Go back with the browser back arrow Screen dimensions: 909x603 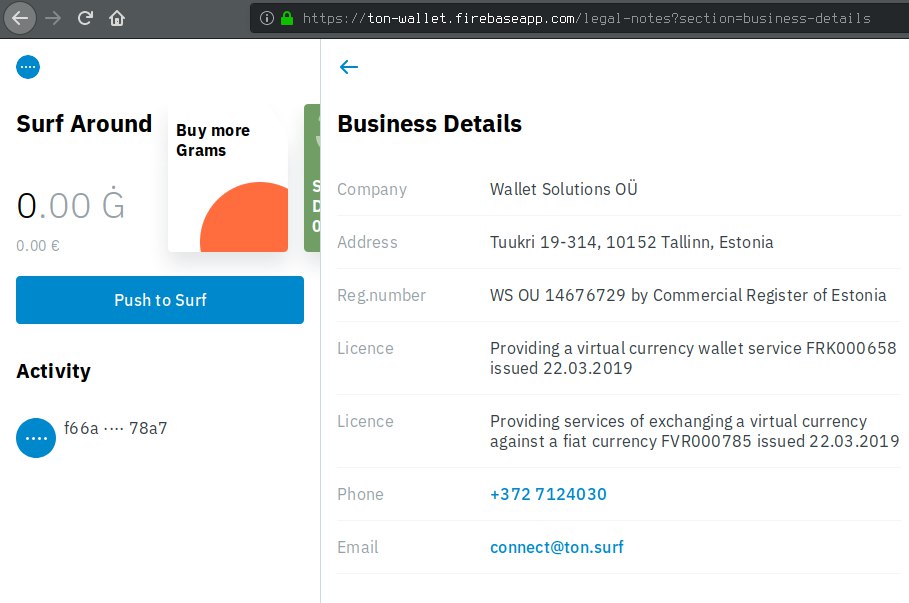pos(20,18)
